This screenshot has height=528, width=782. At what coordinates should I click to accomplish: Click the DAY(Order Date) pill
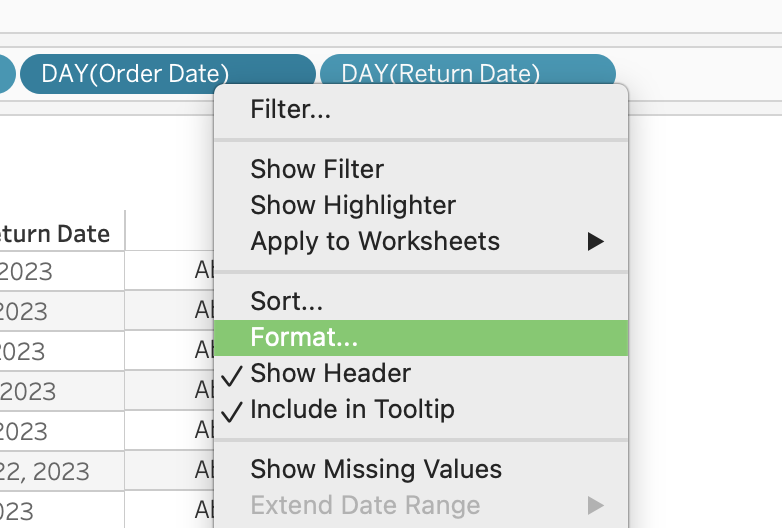pos(135,74)
